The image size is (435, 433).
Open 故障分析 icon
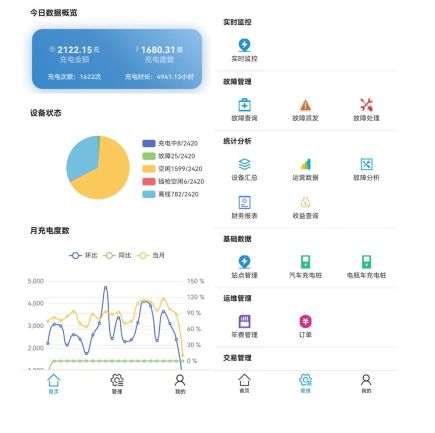click(x=366, y=164)
